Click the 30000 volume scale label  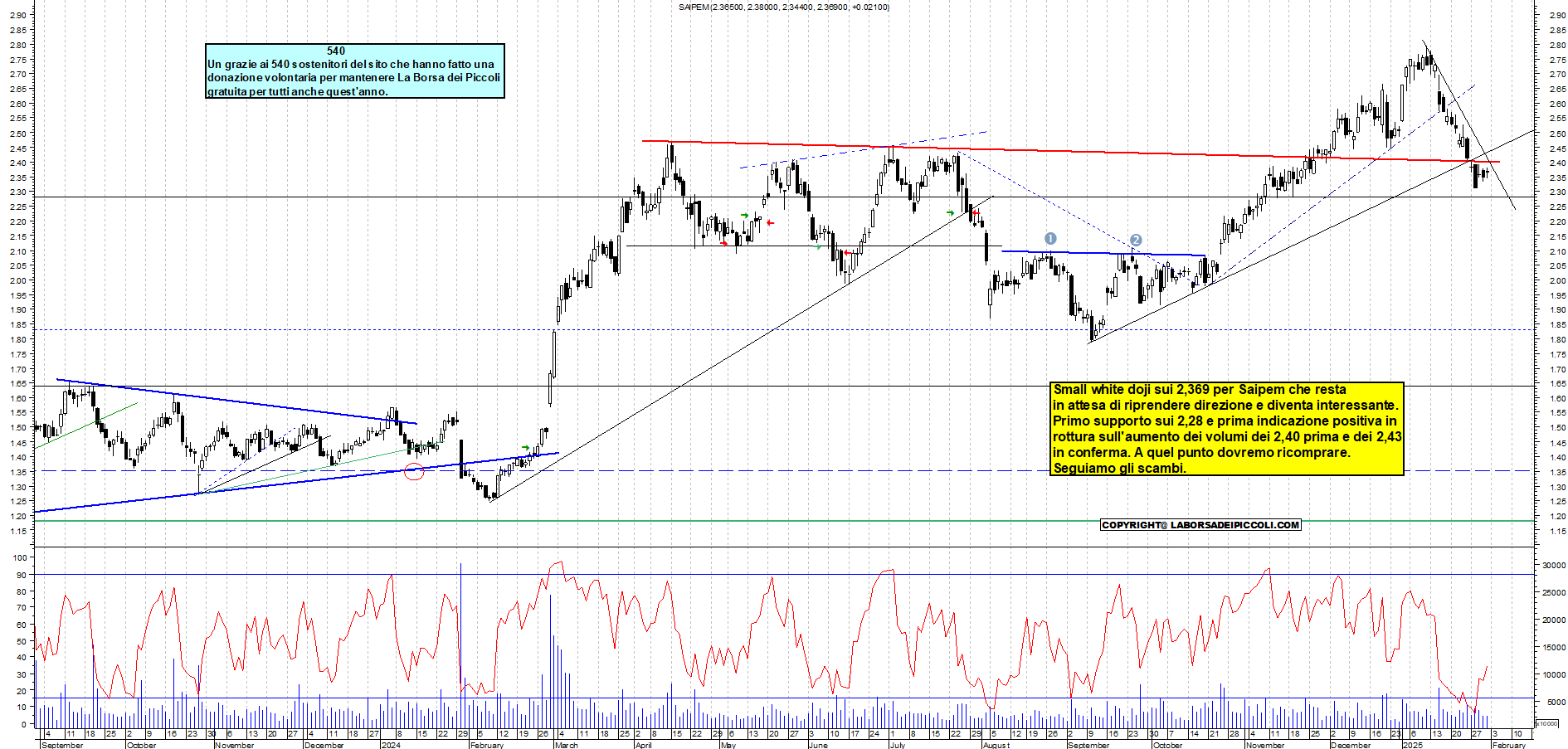[x=1553, y=566]
